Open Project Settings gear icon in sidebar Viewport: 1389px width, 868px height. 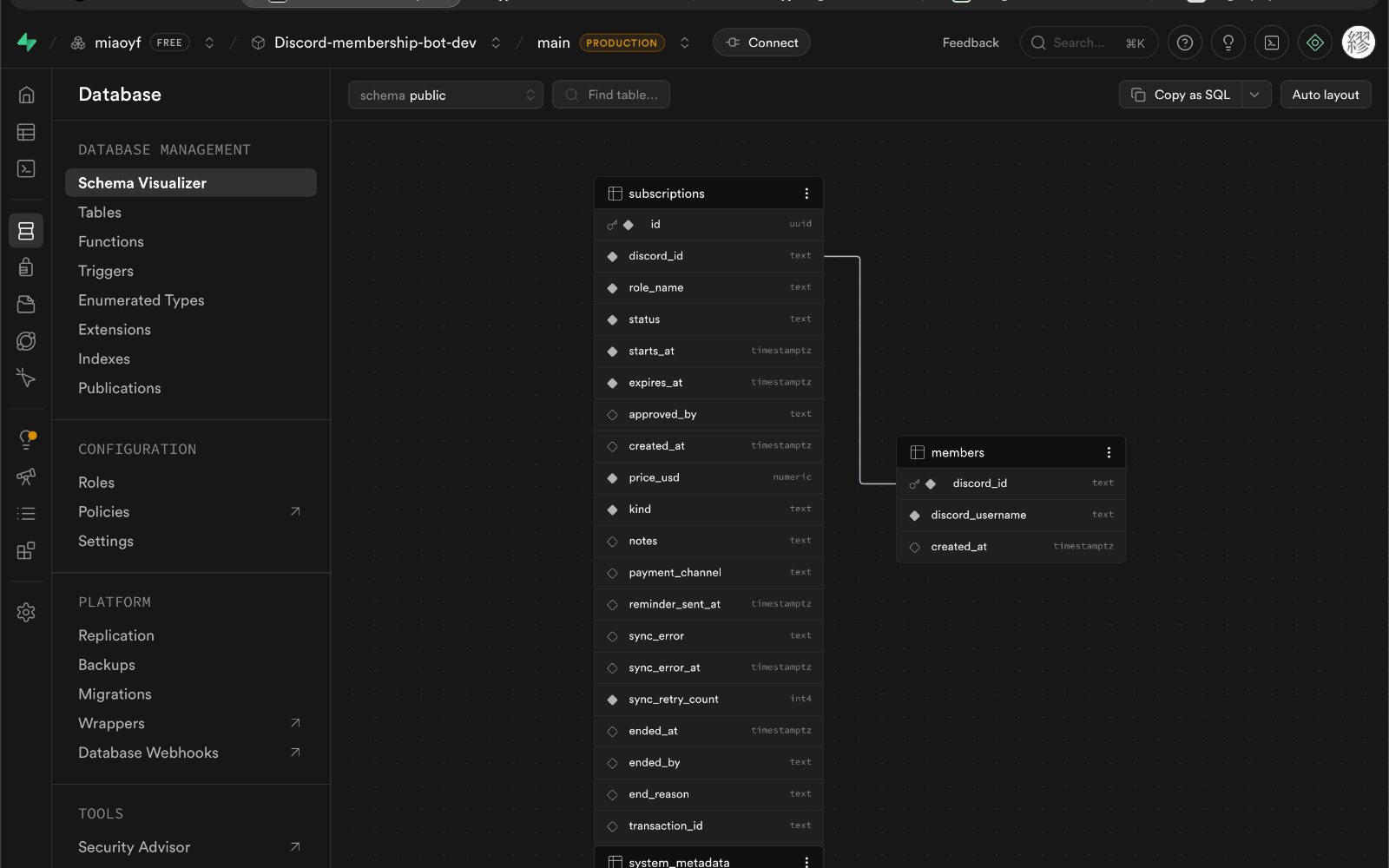coord(26,613)
